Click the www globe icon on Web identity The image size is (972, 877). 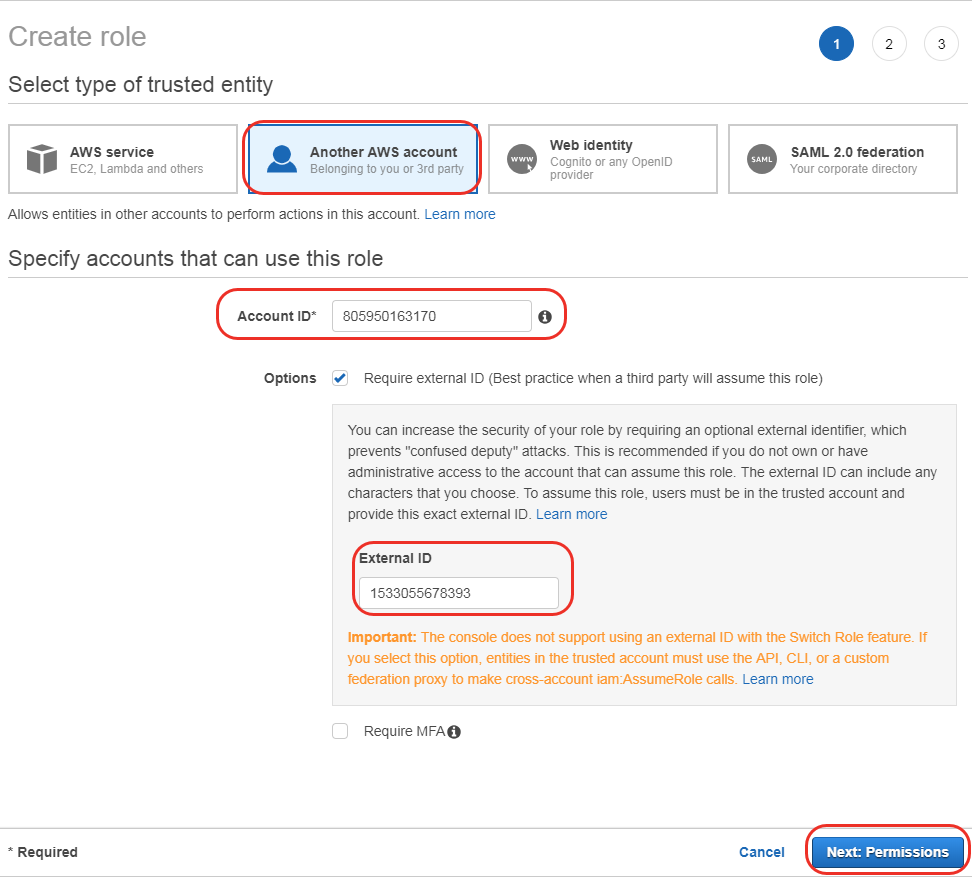click(522, 158)
